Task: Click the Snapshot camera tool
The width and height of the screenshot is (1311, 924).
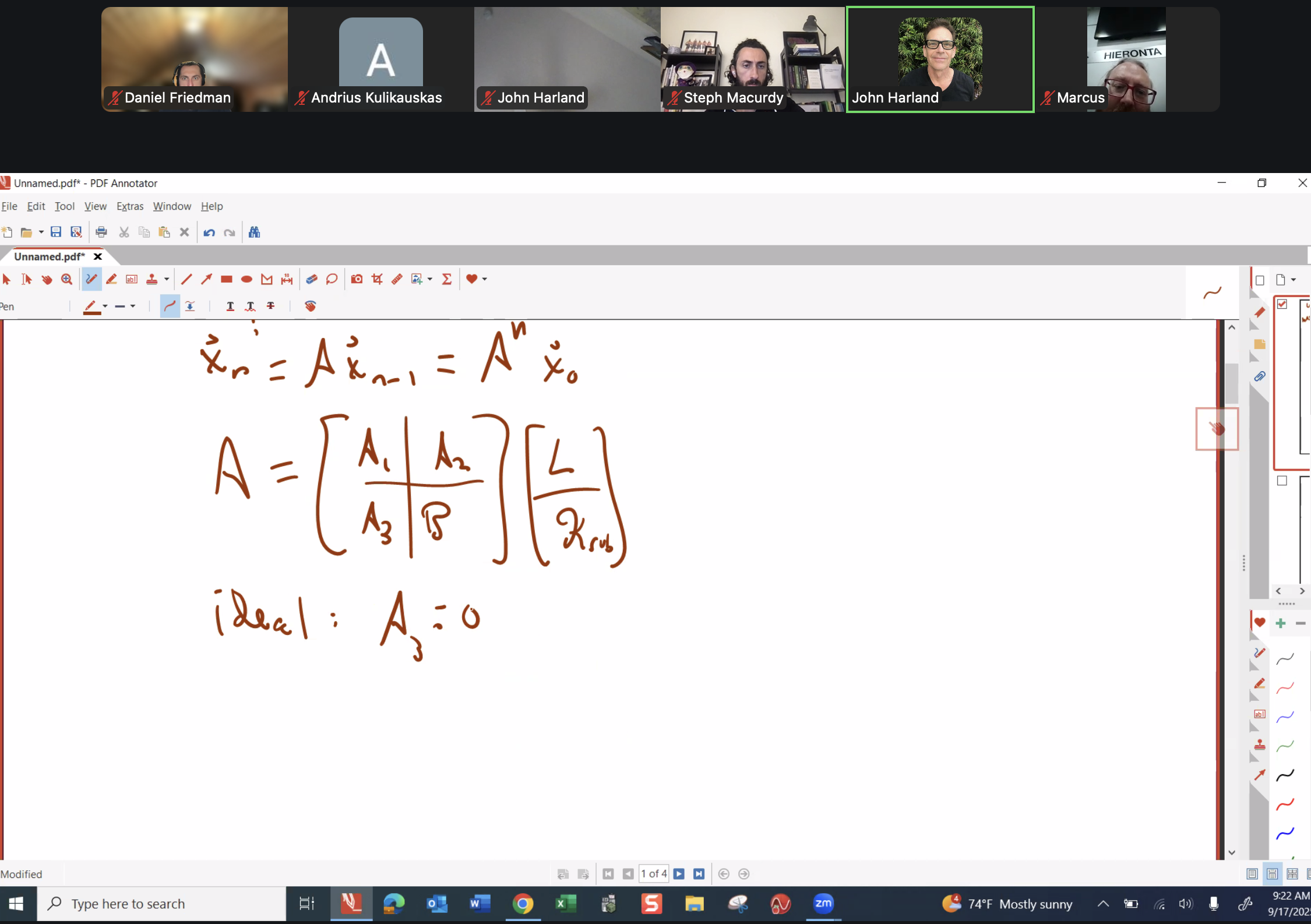Action: point(357,279)
